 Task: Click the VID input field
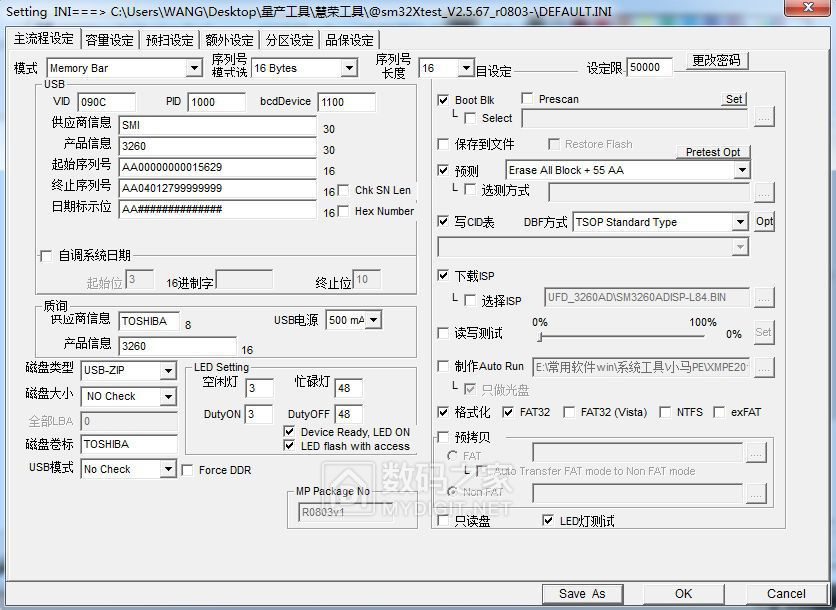point(106,103)
